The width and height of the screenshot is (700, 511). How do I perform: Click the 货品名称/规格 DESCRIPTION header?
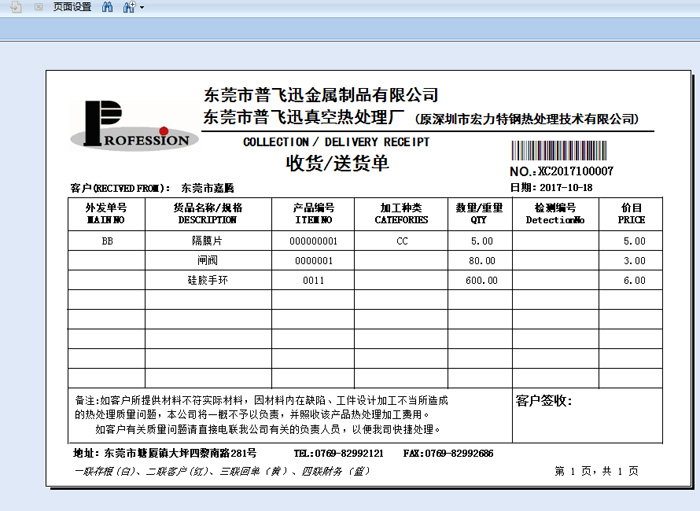208,213
